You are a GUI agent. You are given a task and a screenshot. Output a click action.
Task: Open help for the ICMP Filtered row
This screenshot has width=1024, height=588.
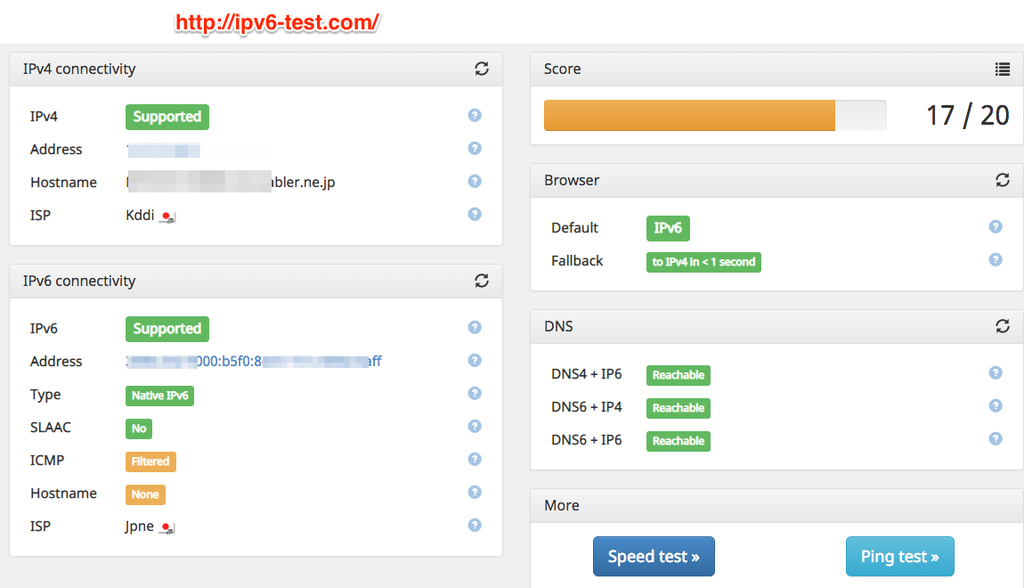pyautogui.click(x=475, y=459)
